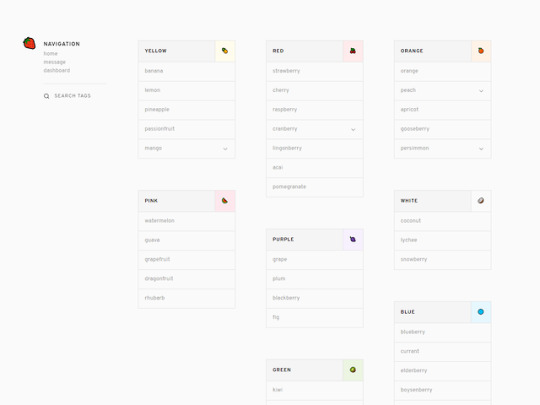
Task: Select the dragonfruit row
Action: pos(187,279)
